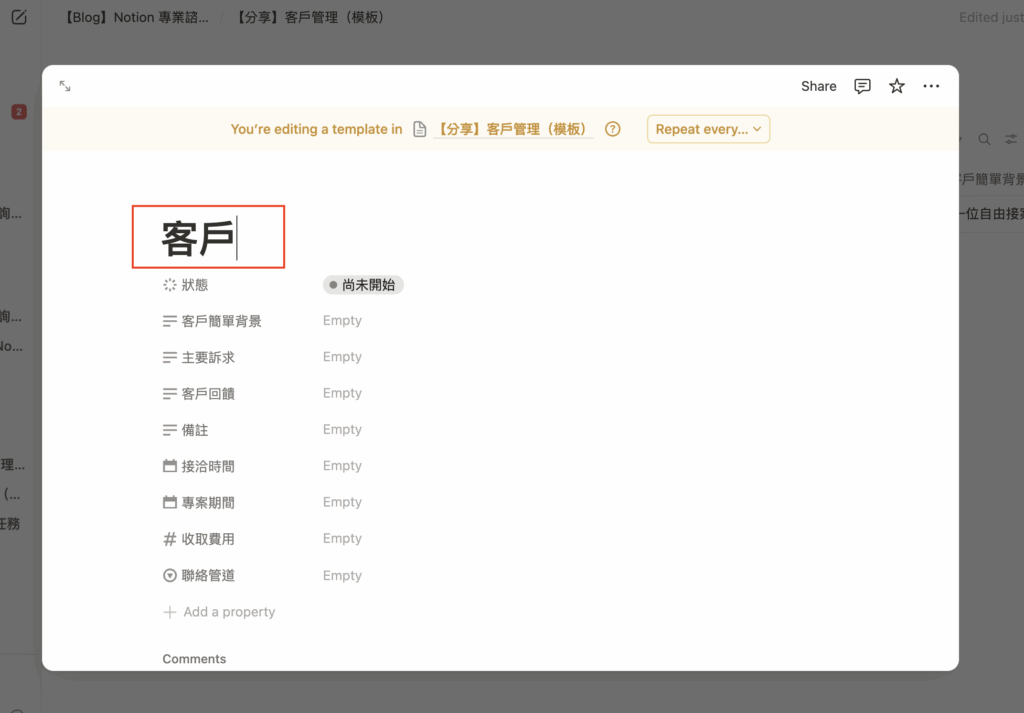The image size is (1024, 713).
Task: Select the 【Blog】Notion breadcrumb item
Action: pyautogui.click(x=136, y=17)
